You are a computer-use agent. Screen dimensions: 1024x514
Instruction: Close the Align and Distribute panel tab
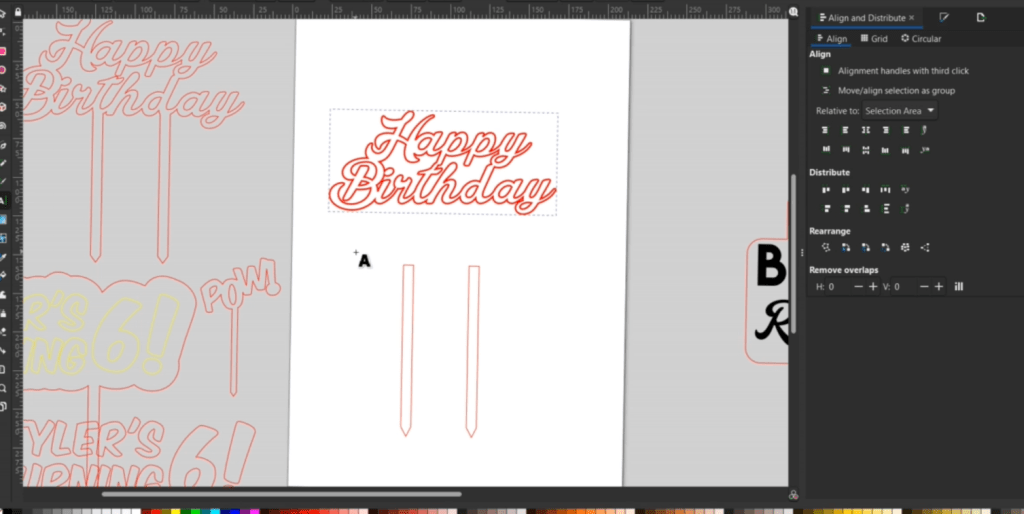912,18
